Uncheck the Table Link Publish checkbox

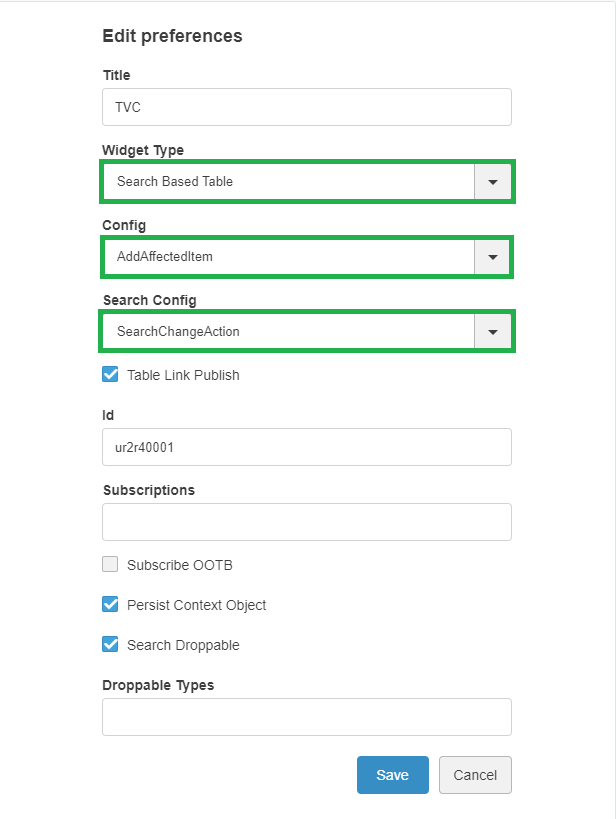point(111,375)
